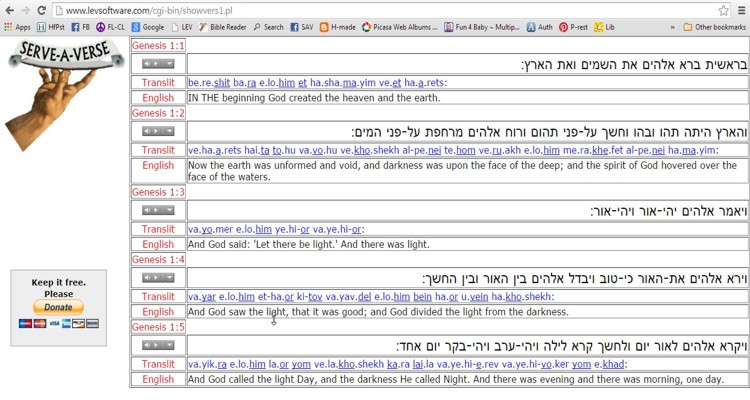
Task: Play audio for Genesis 1:1 verse
Action: [x=147, y=63]
